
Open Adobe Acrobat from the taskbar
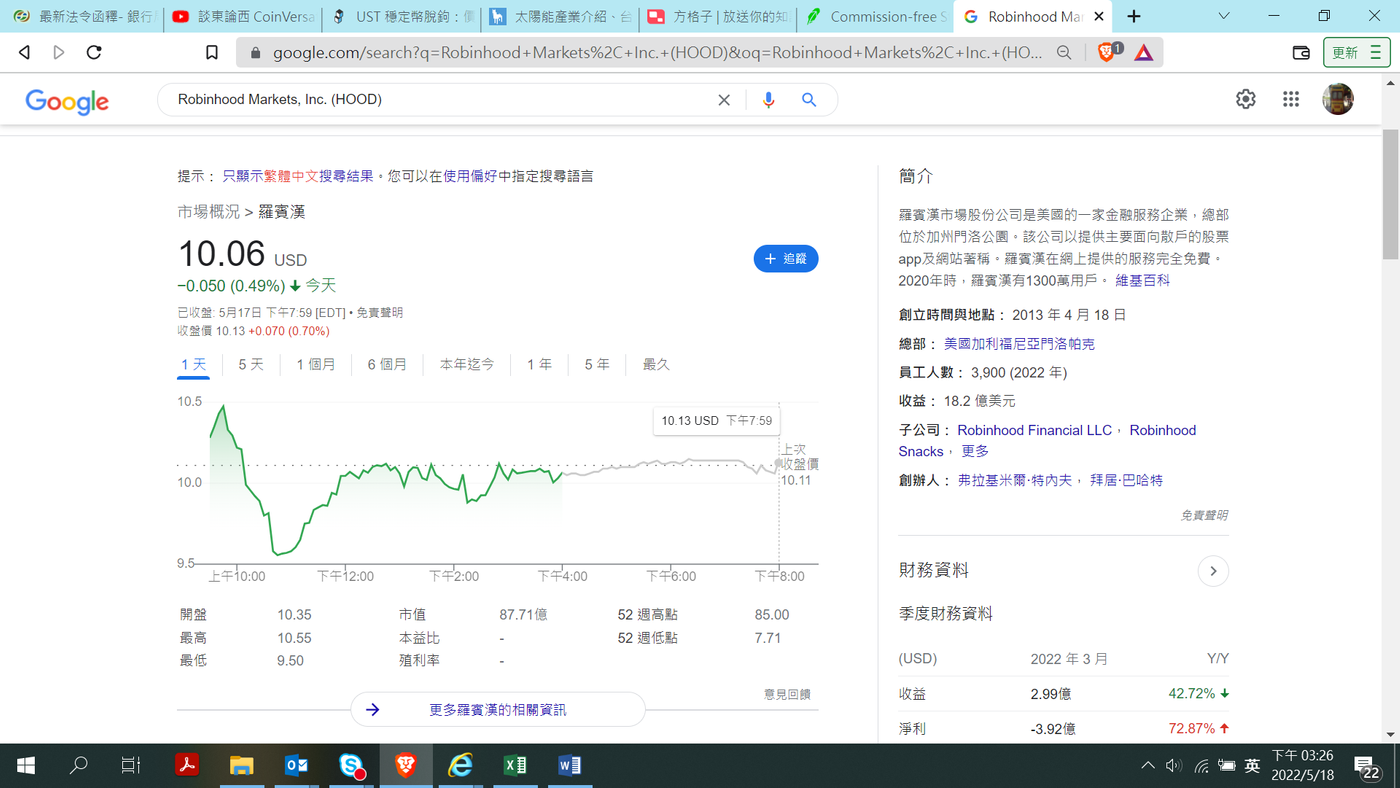(187, 766)
